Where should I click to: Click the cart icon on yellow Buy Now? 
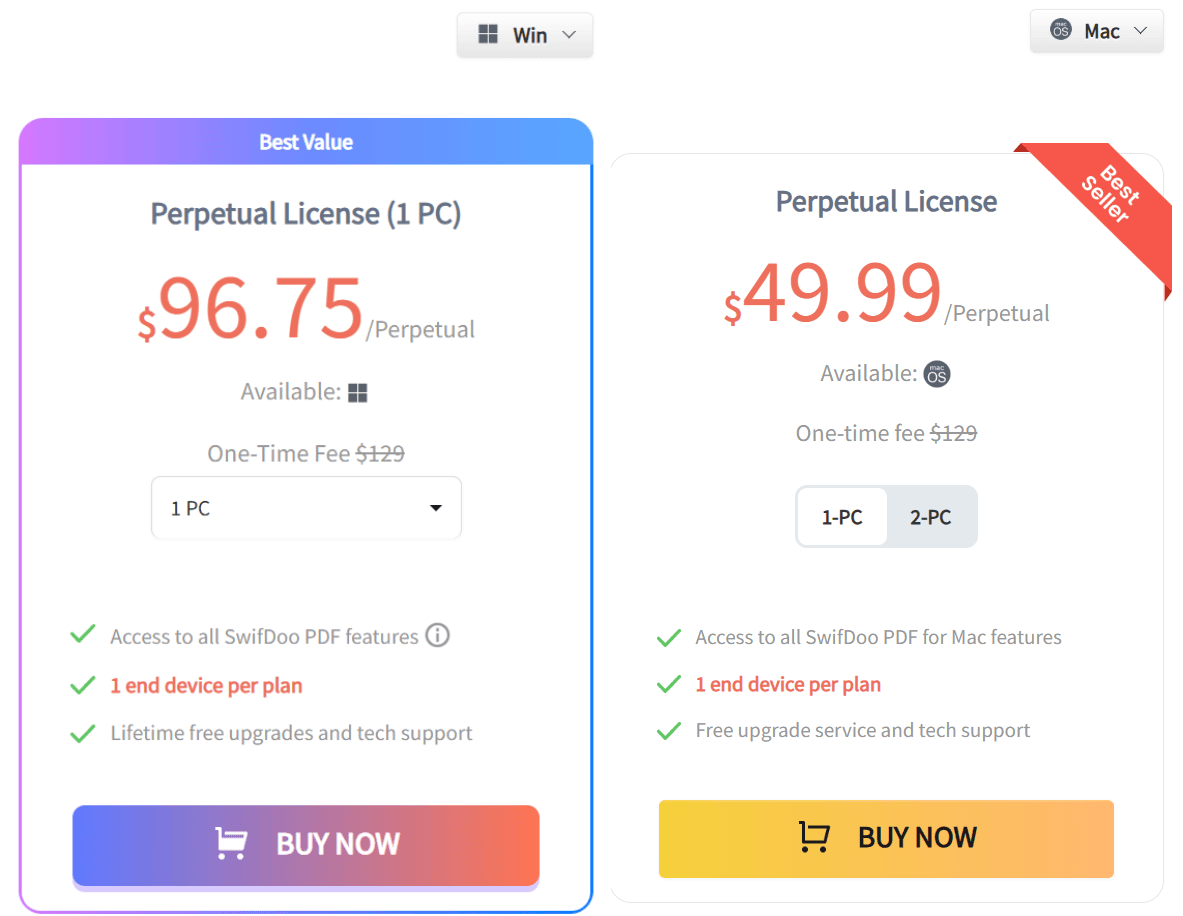coord(814,837)
